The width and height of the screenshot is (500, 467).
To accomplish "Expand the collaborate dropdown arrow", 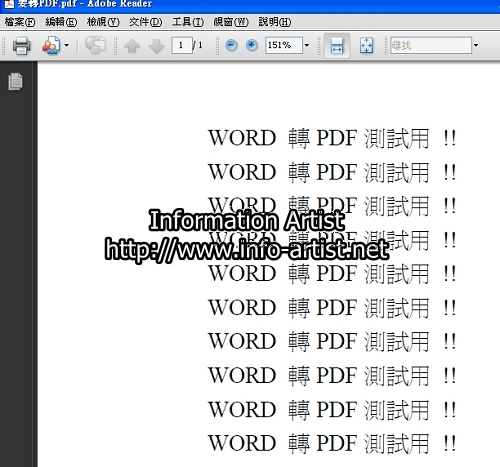I will click(x=67, y=45).
